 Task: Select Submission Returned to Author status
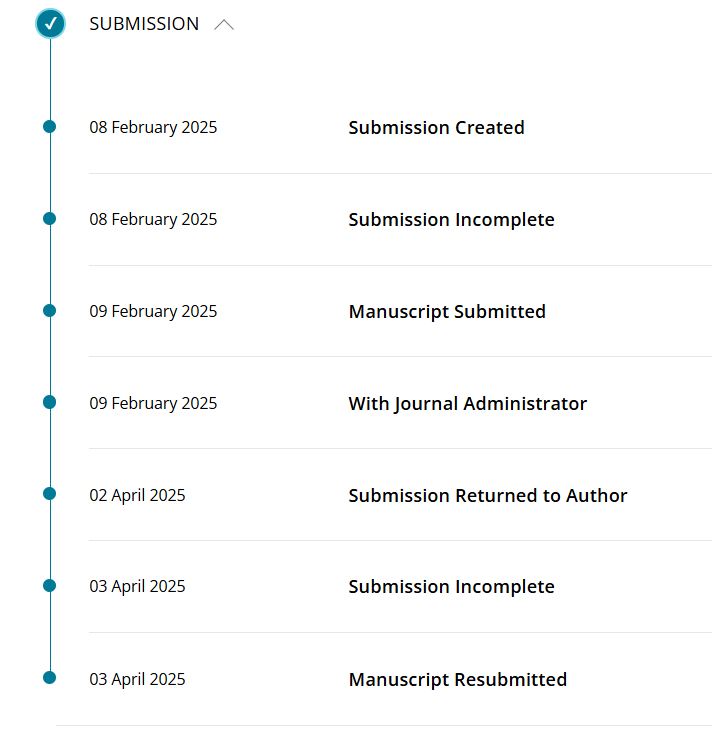pos(488,495)
